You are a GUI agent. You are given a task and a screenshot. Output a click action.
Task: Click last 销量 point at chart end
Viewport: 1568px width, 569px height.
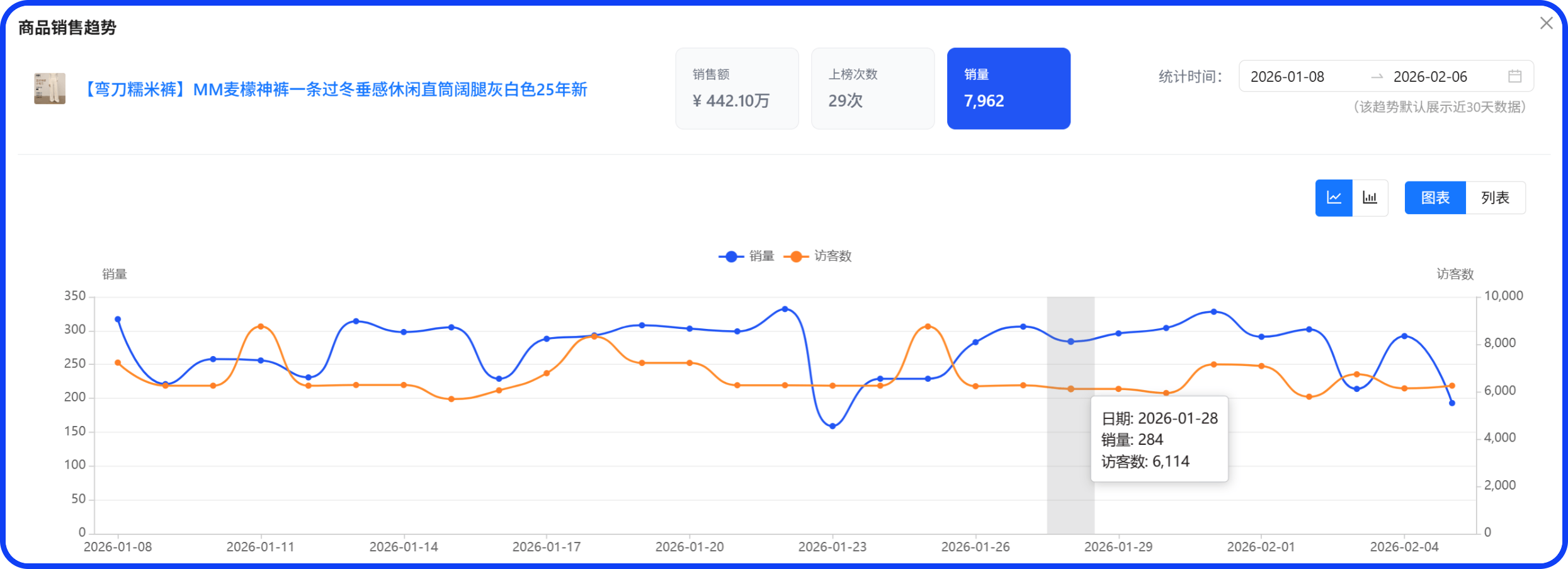[1452, 403]
